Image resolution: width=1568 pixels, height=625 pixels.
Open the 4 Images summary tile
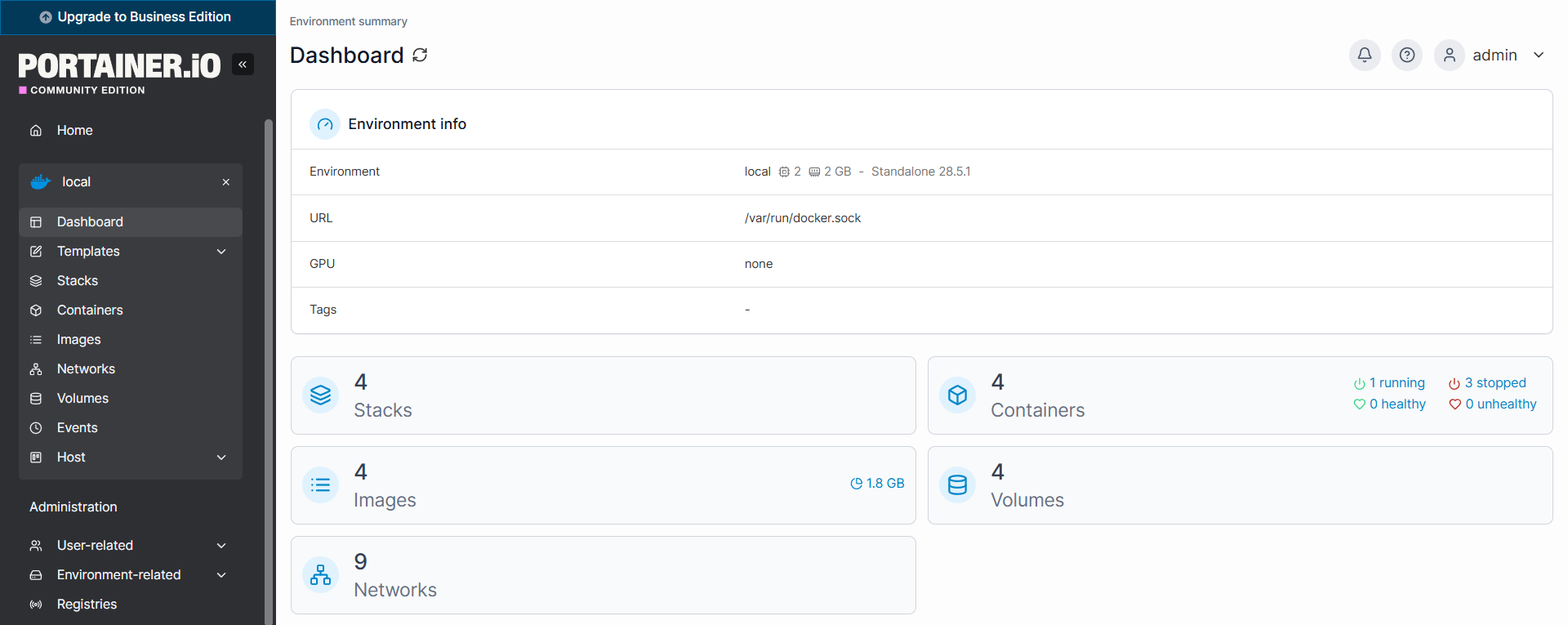[x=603, y=485]
